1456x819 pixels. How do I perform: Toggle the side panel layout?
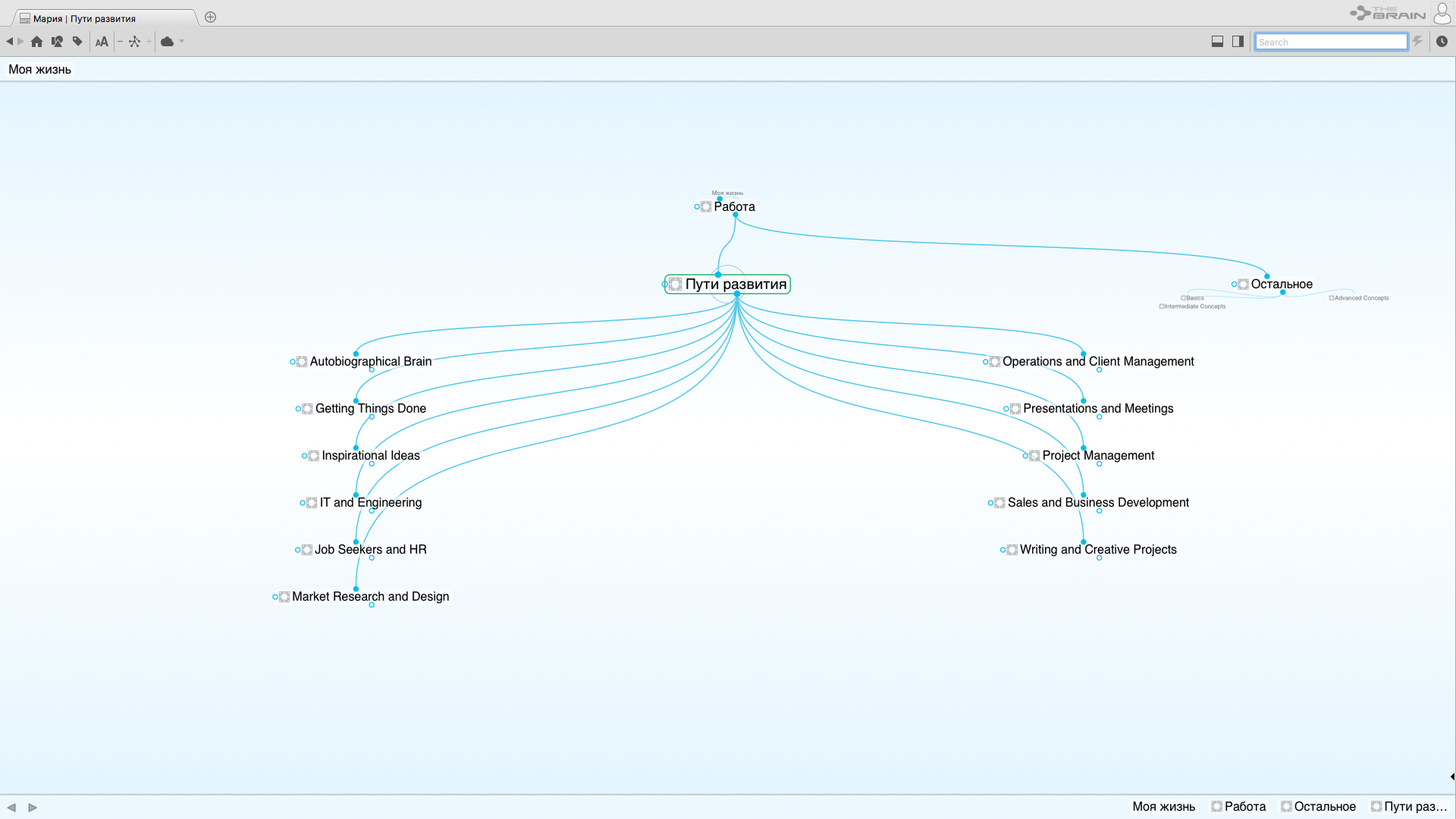(1238, 42)
